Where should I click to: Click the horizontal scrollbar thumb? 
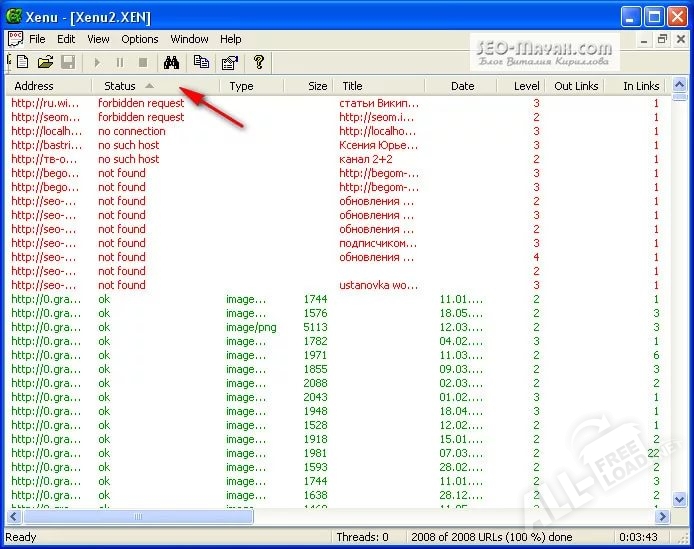138,517
